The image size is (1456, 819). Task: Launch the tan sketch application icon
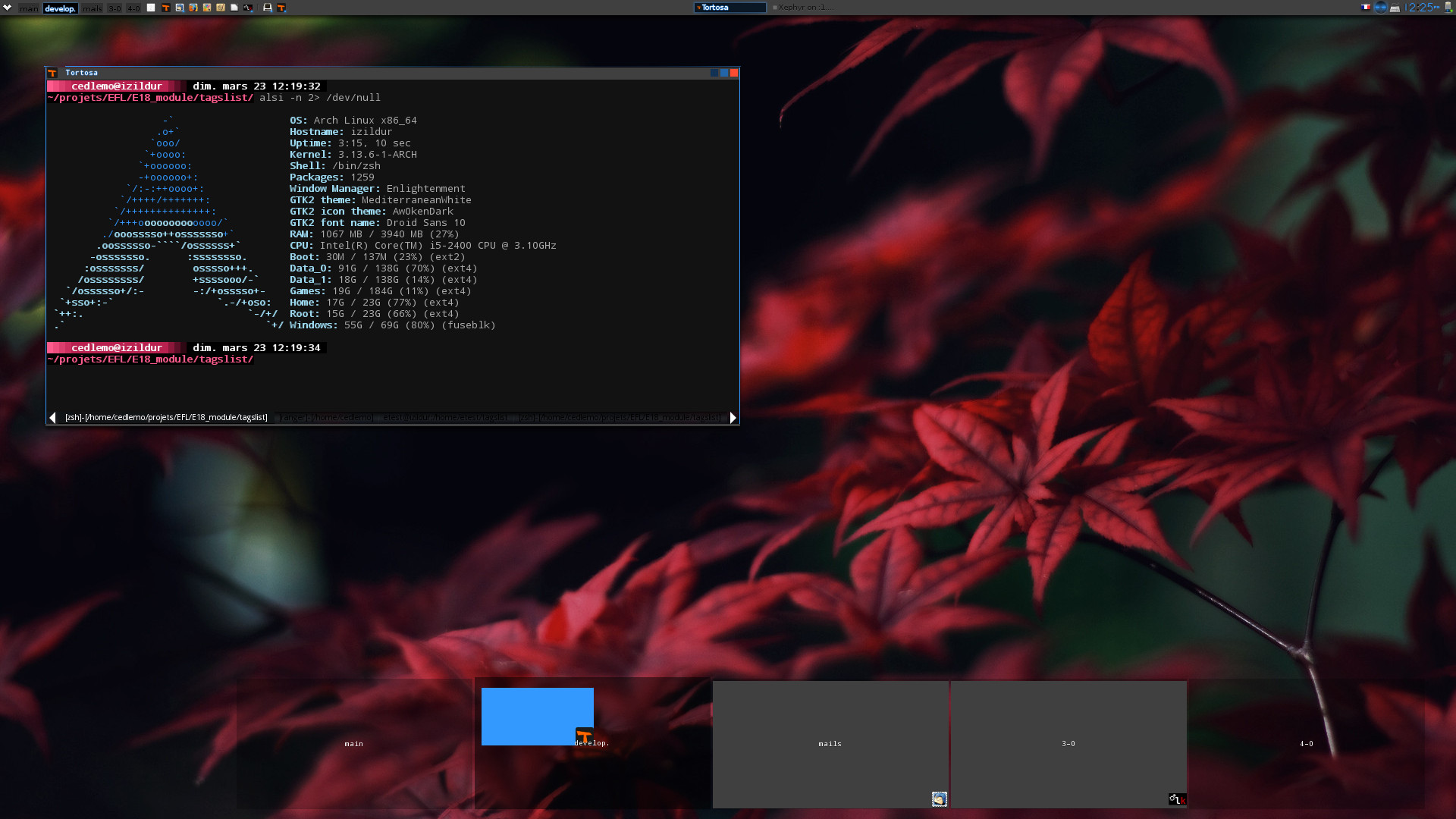coord(221,8)
